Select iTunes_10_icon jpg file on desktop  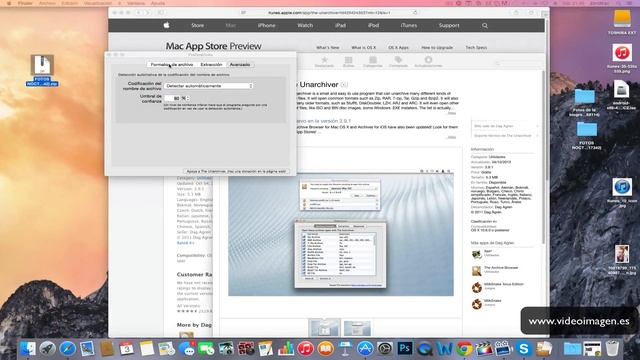(622, 193)
